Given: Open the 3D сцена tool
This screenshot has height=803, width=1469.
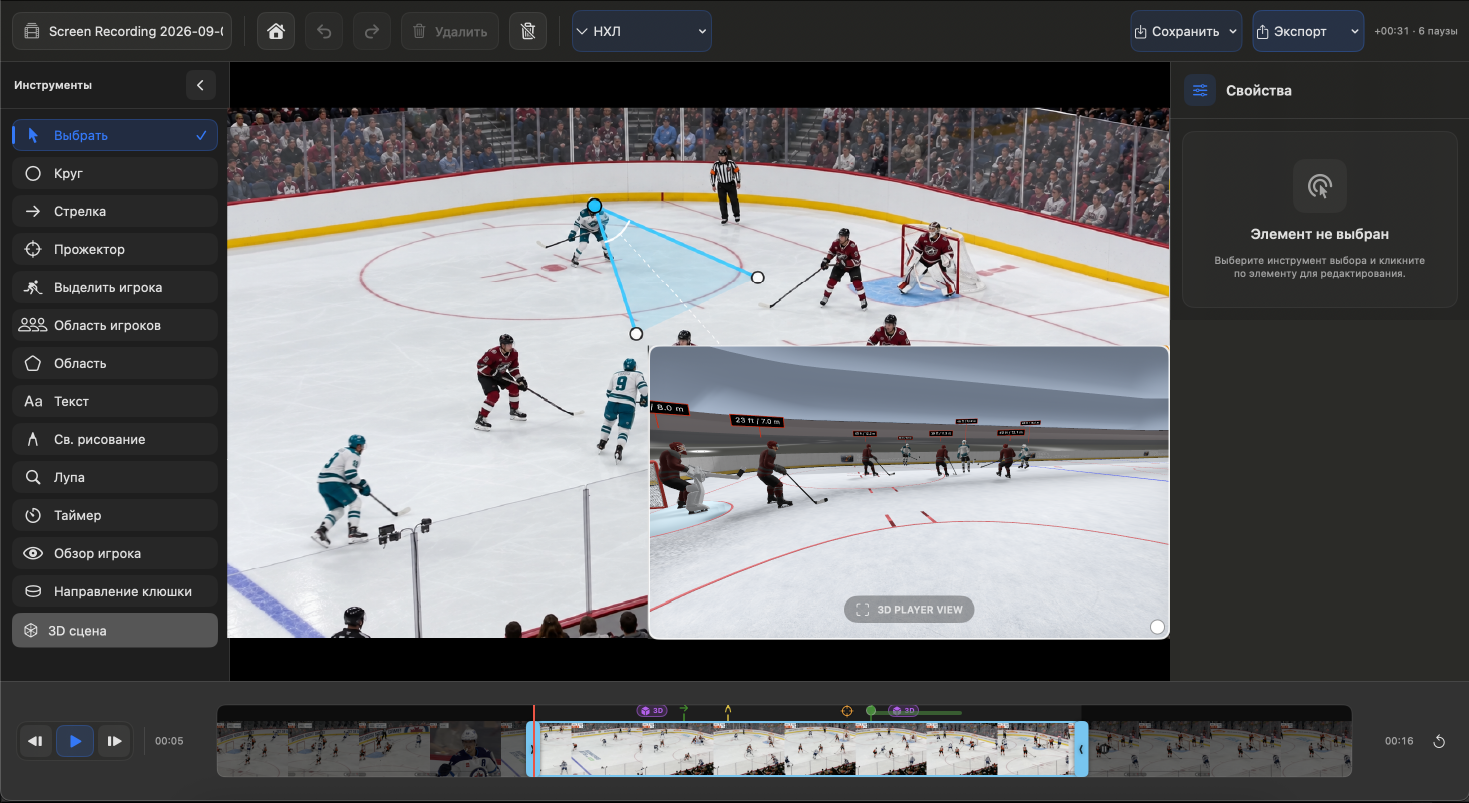Looking at the screenshot, I should [x=115, y=630].
